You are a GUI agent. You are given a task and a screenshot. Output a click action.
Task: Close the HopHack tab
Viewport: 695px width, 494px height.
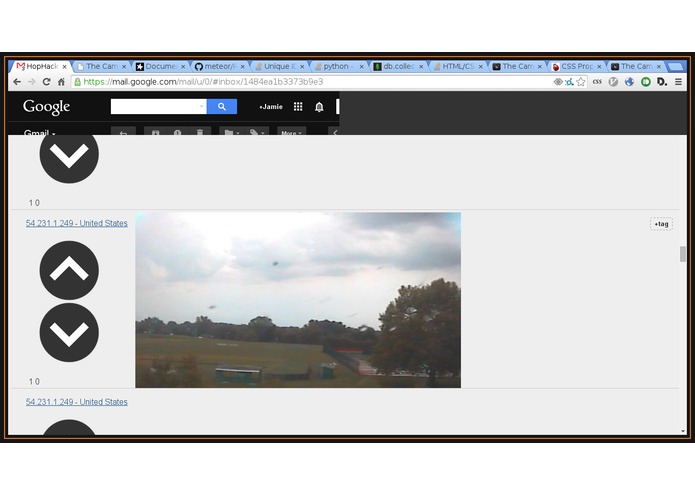click(64, 66)
